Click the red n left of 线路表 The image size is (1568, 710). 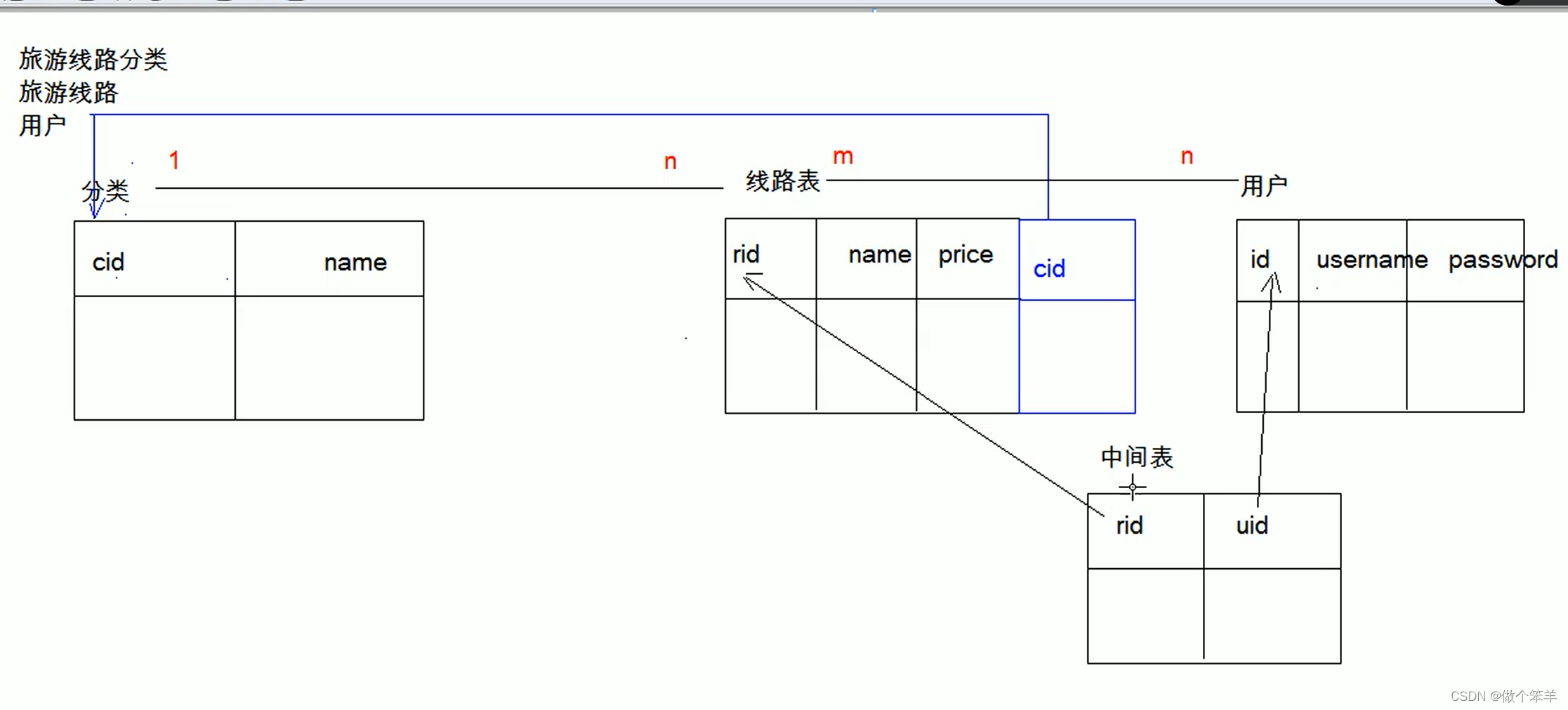point(670,162)
